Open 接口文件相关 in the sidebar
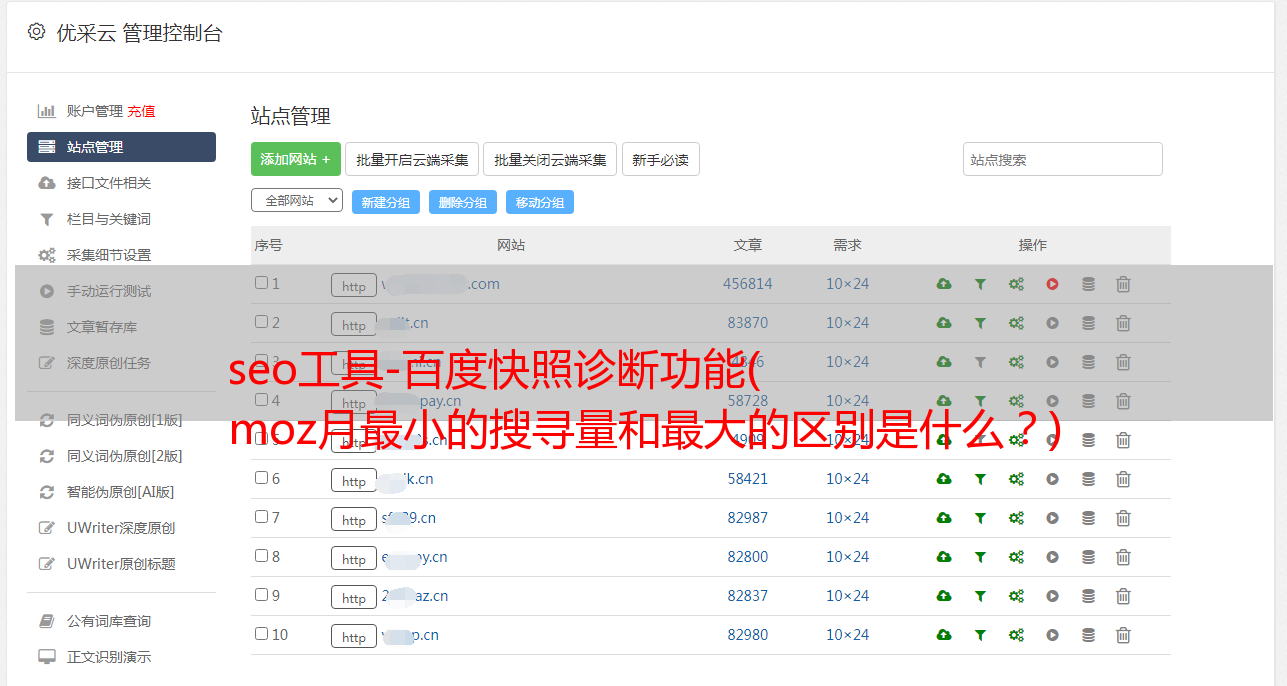The height and width of the screenshot is (686, 1287). point(109,183)
